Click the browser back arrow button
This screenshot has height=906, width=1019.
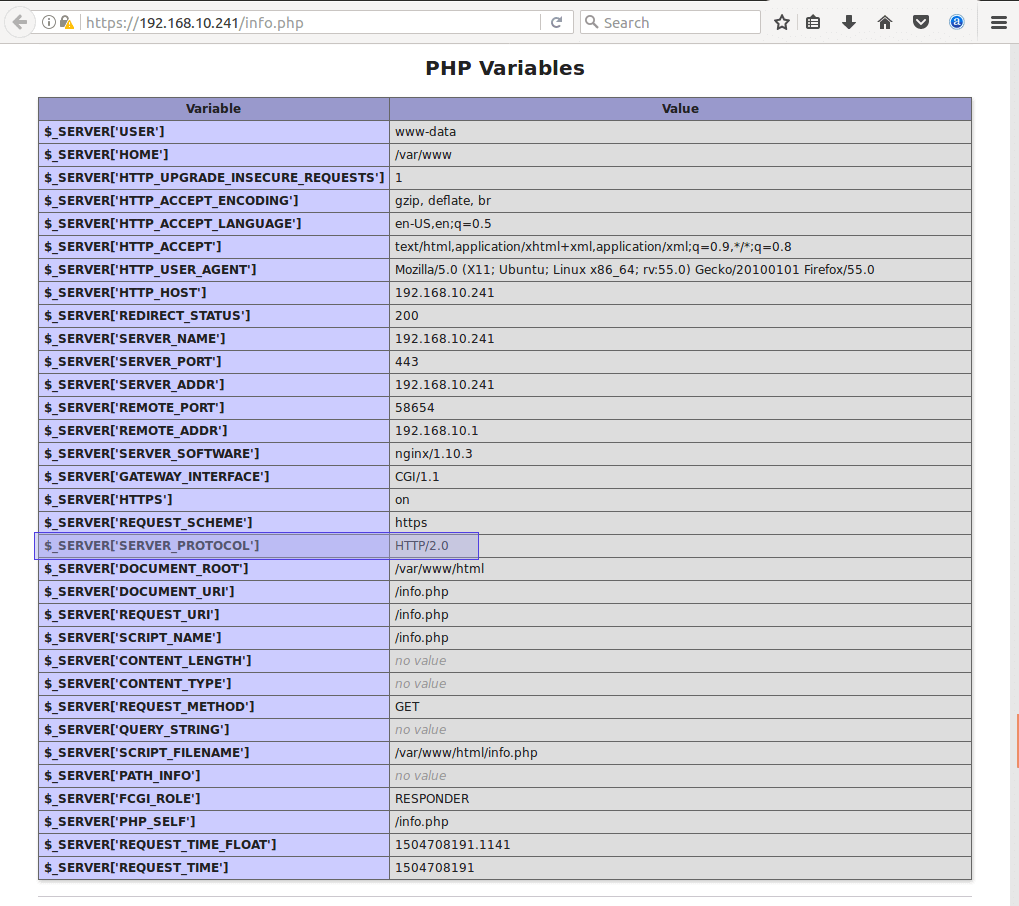[20, 22]
